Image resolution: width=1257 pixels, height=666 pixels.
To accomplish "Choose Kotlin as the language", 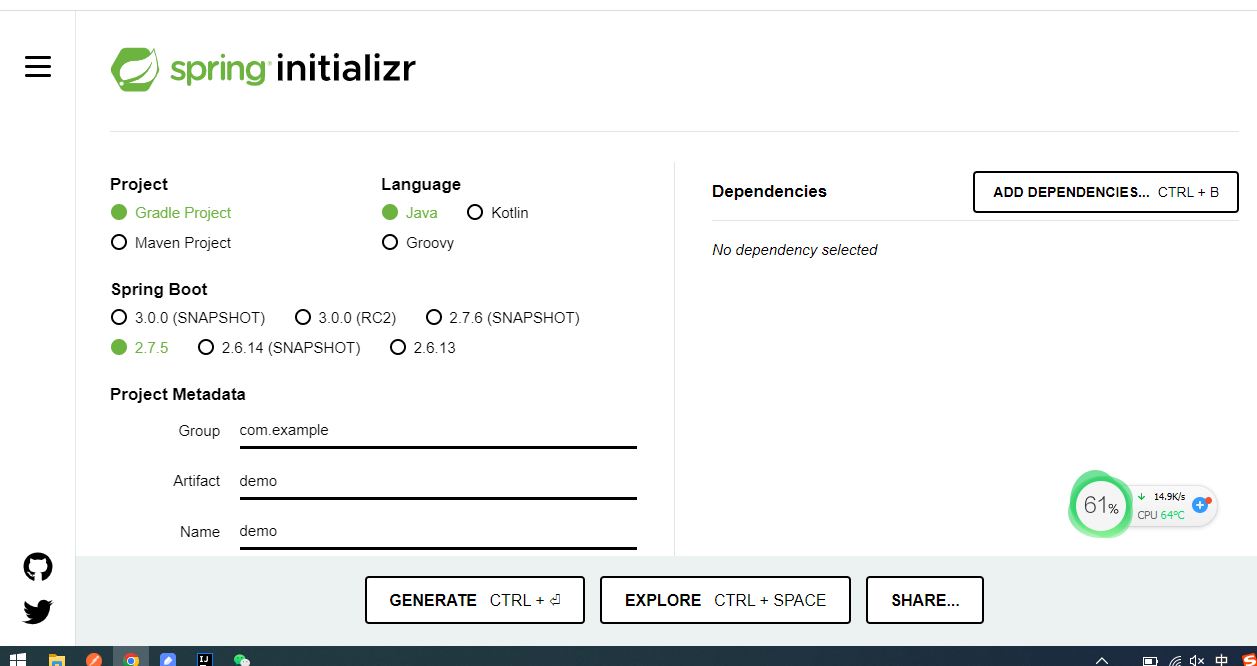I will [497, 213].
